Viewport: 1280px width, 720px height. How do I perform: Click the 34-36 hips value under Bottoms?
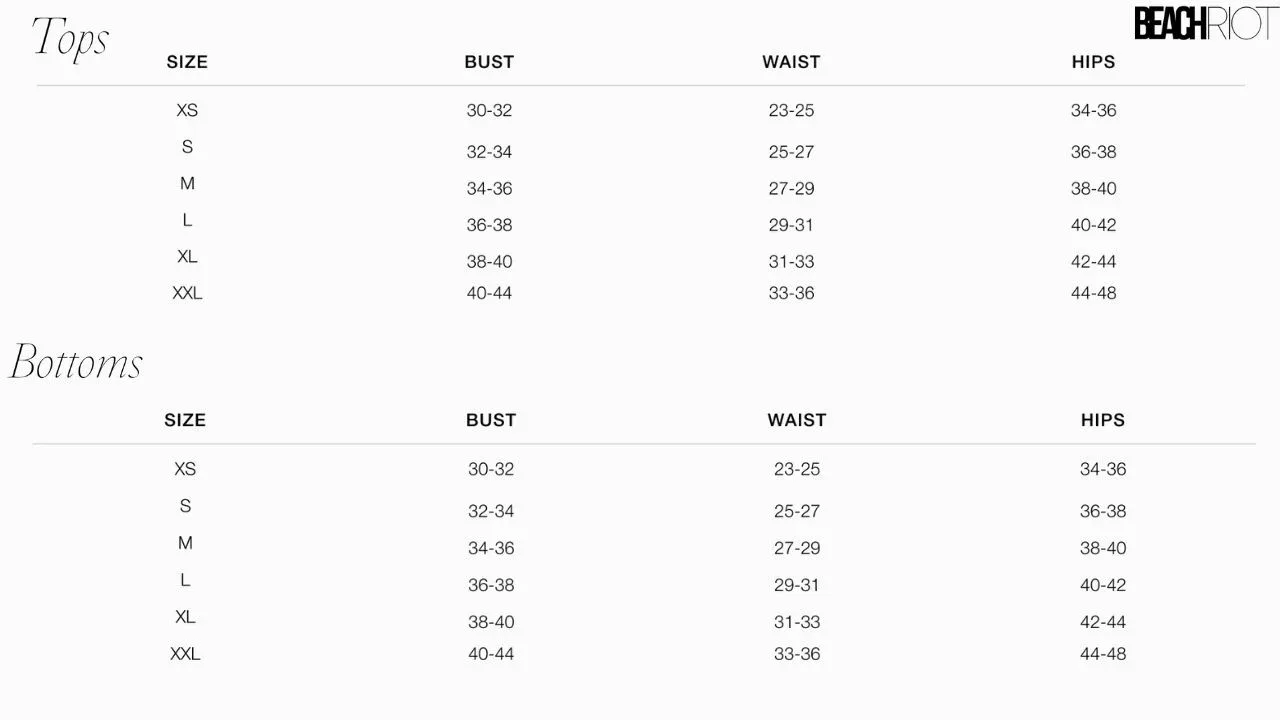1103,469
